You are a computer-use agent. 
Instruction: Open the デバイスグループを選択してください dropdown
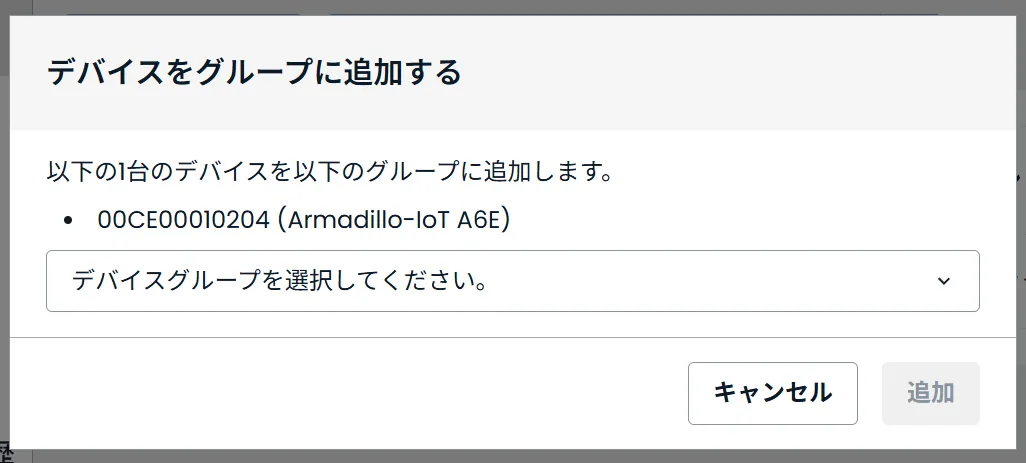pyautogui.click(x=512, y=281)
